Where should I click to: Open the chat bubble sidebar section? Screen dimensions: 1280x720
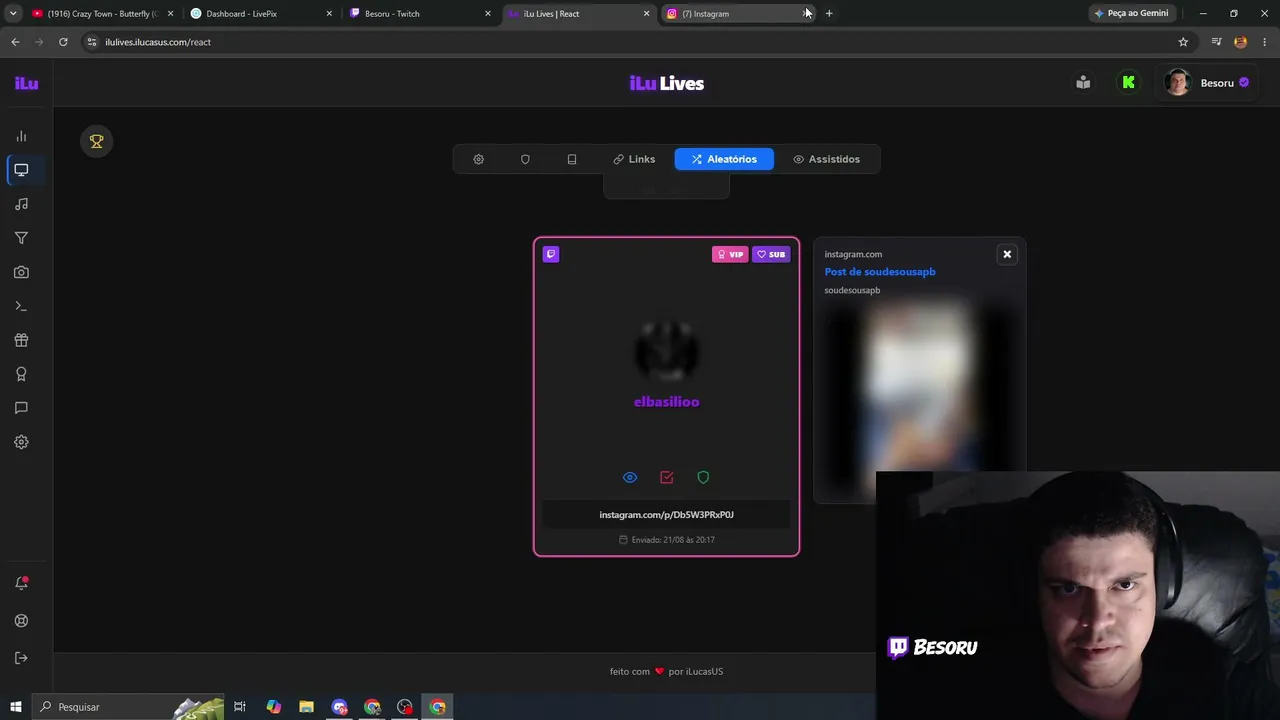pos(21,408)
